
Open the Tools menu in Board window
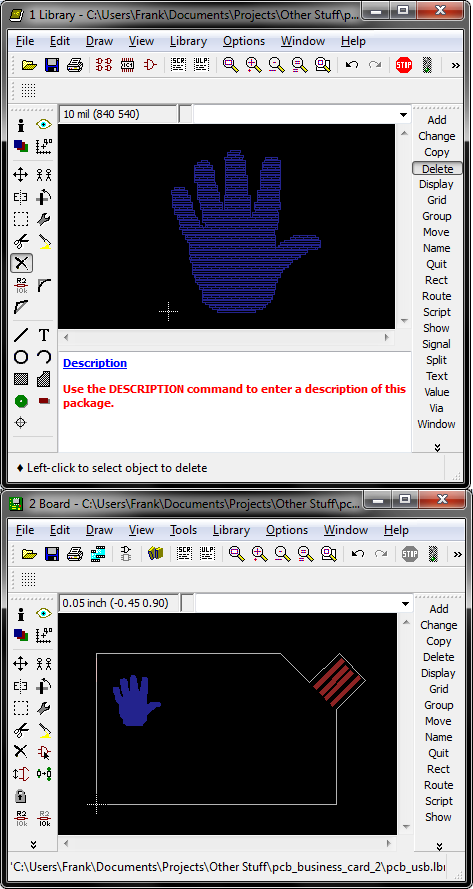[183, 530]
